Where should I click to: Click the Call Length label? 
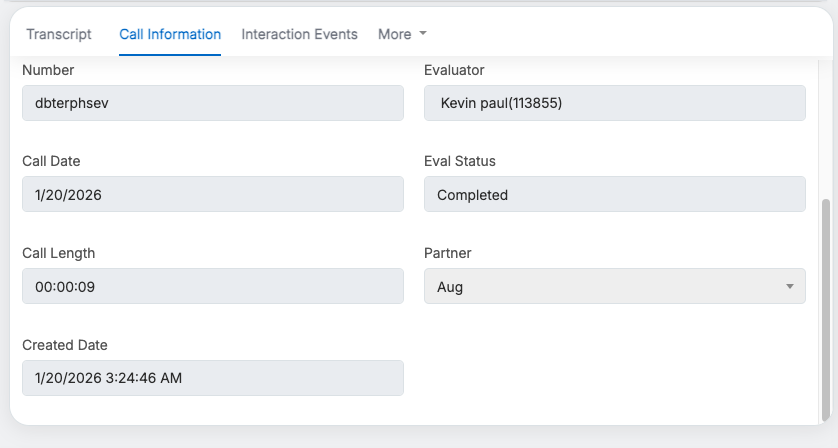click(58, 253)
